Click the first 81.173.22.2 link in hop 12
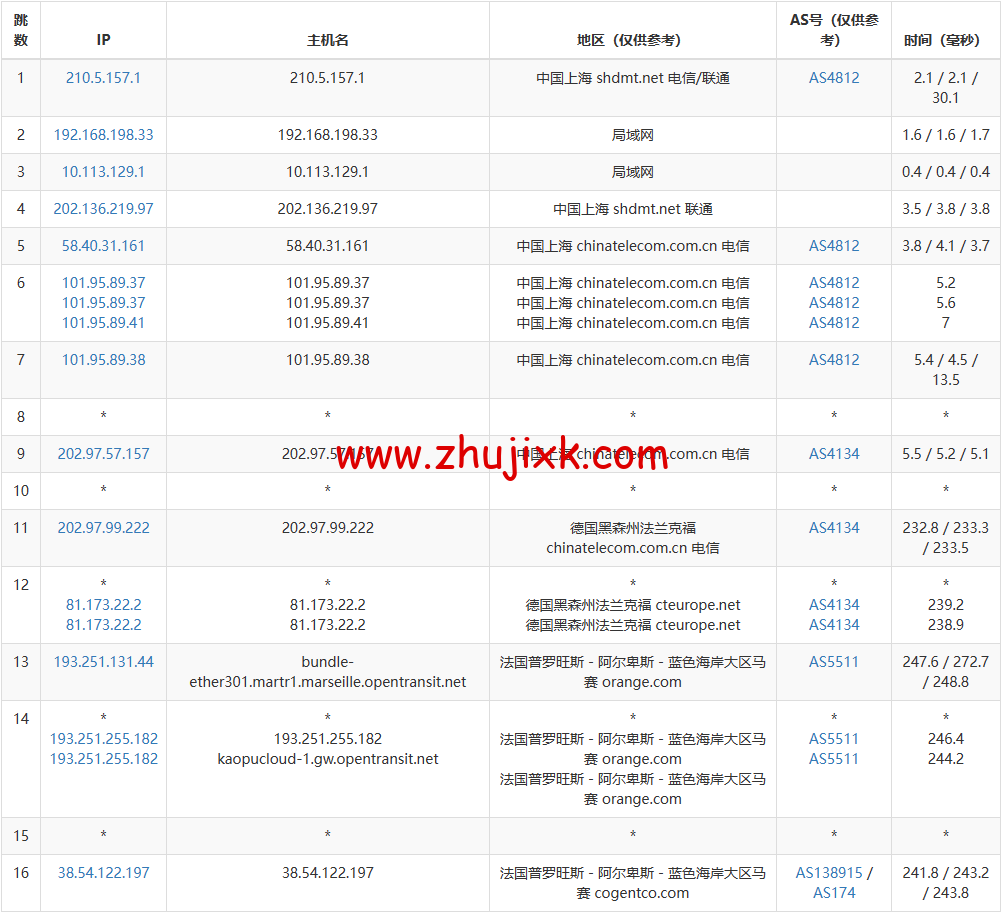The width and height of the screenshot is (1005, 916). [x=103, y=604]
